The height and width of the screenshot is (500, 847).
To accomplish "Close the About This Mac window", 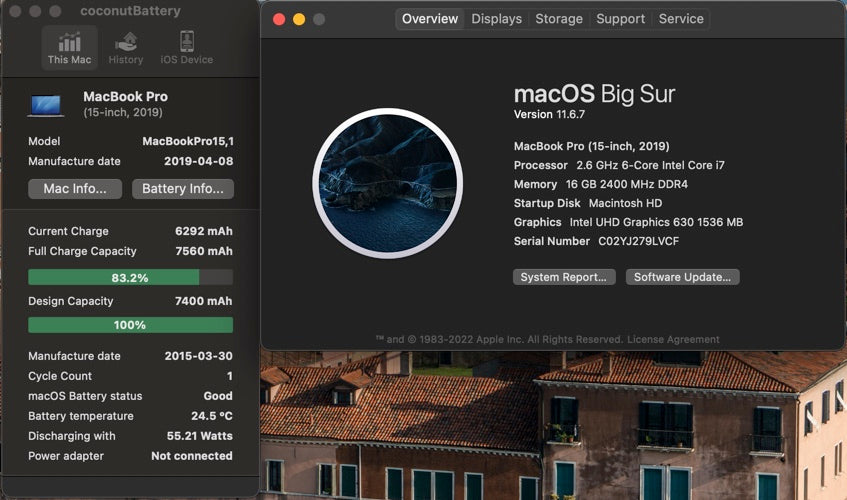I will click(279, 19).
